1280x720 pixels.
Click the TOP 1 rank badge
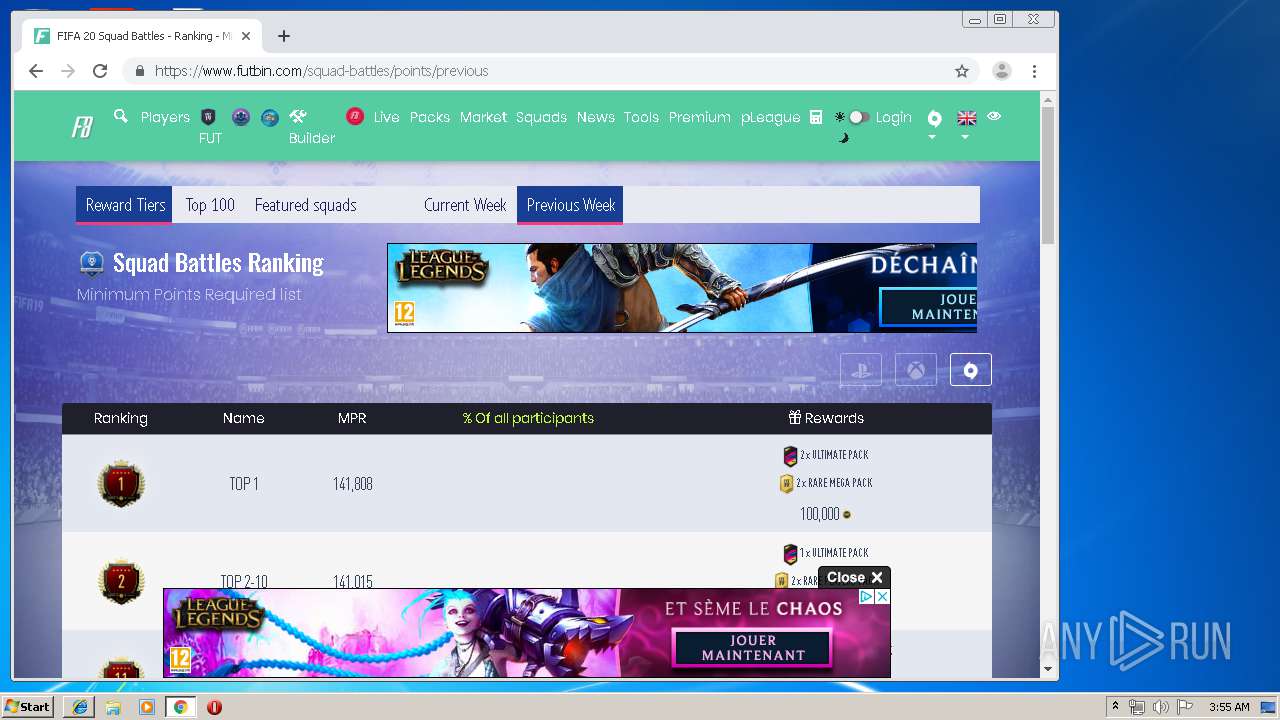[x=121, y=484]
